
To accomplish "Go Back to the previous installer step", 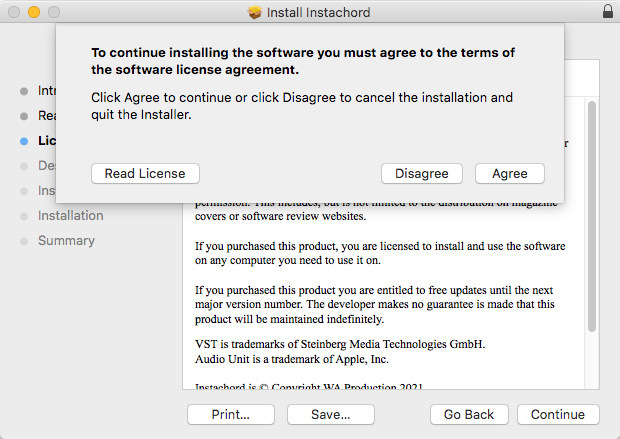I will click(469, 414).
